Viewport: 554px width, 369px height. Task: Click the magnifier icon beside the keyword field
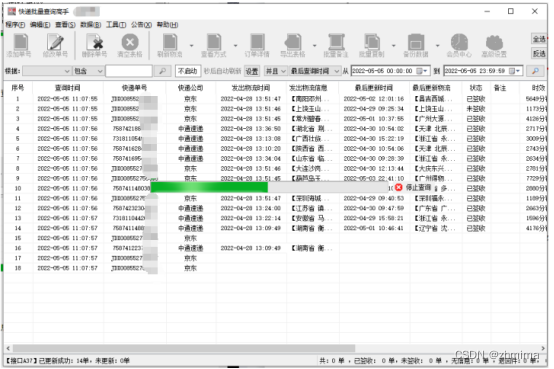tap(163, 71)
